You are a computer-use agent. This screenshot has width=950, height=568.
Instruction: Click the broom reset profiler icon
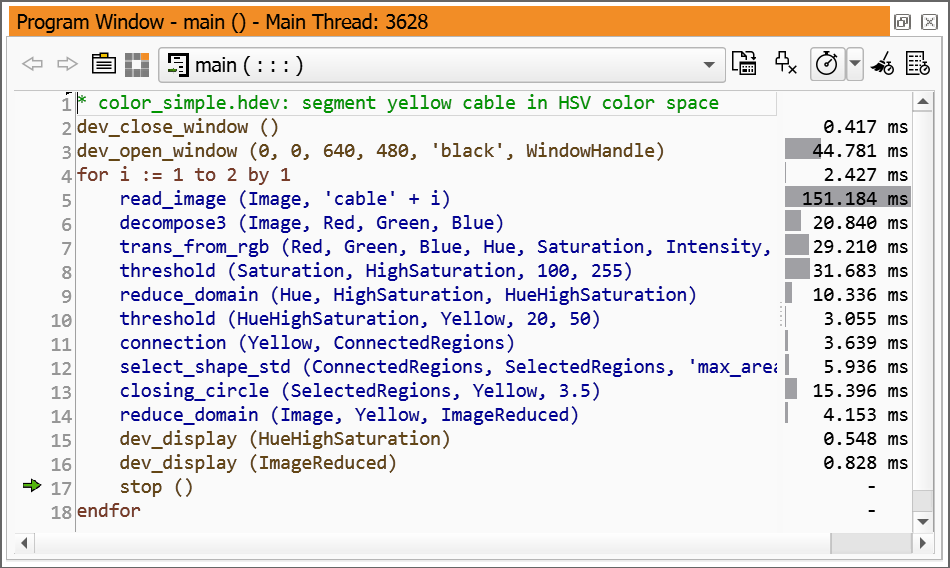coord(882,64)
